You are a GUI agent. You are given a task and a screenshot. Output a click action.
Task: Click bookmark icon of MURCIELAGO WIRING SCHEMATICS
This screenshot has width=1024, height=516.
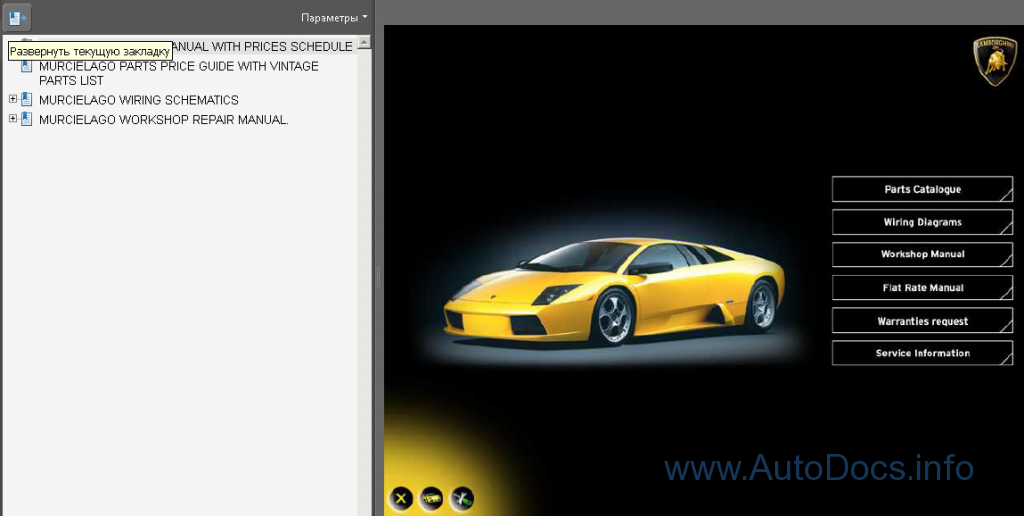[26, 100]
